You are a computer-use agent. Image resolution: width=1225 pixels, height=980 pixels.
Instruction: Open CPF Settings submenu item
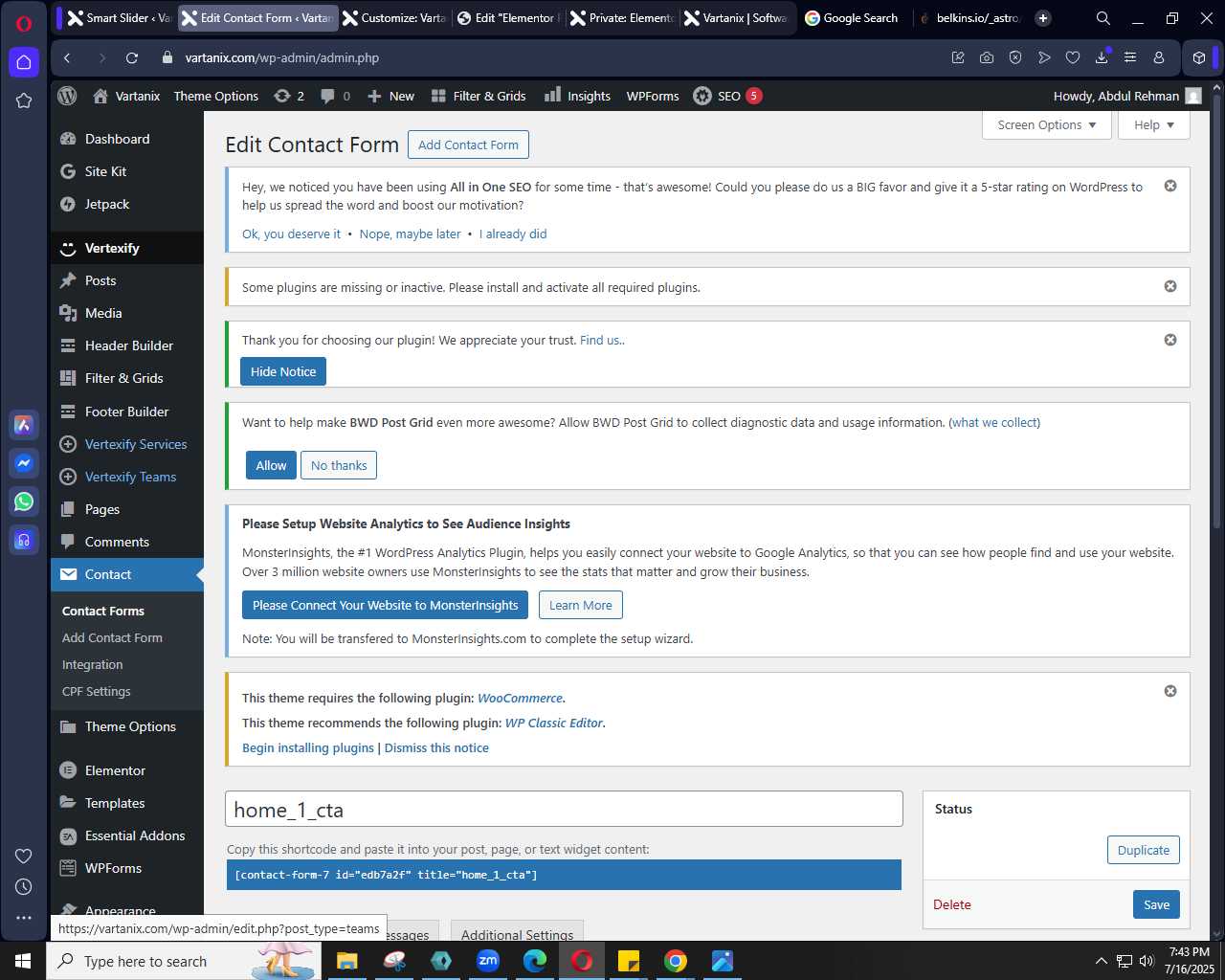click(96, 691)
